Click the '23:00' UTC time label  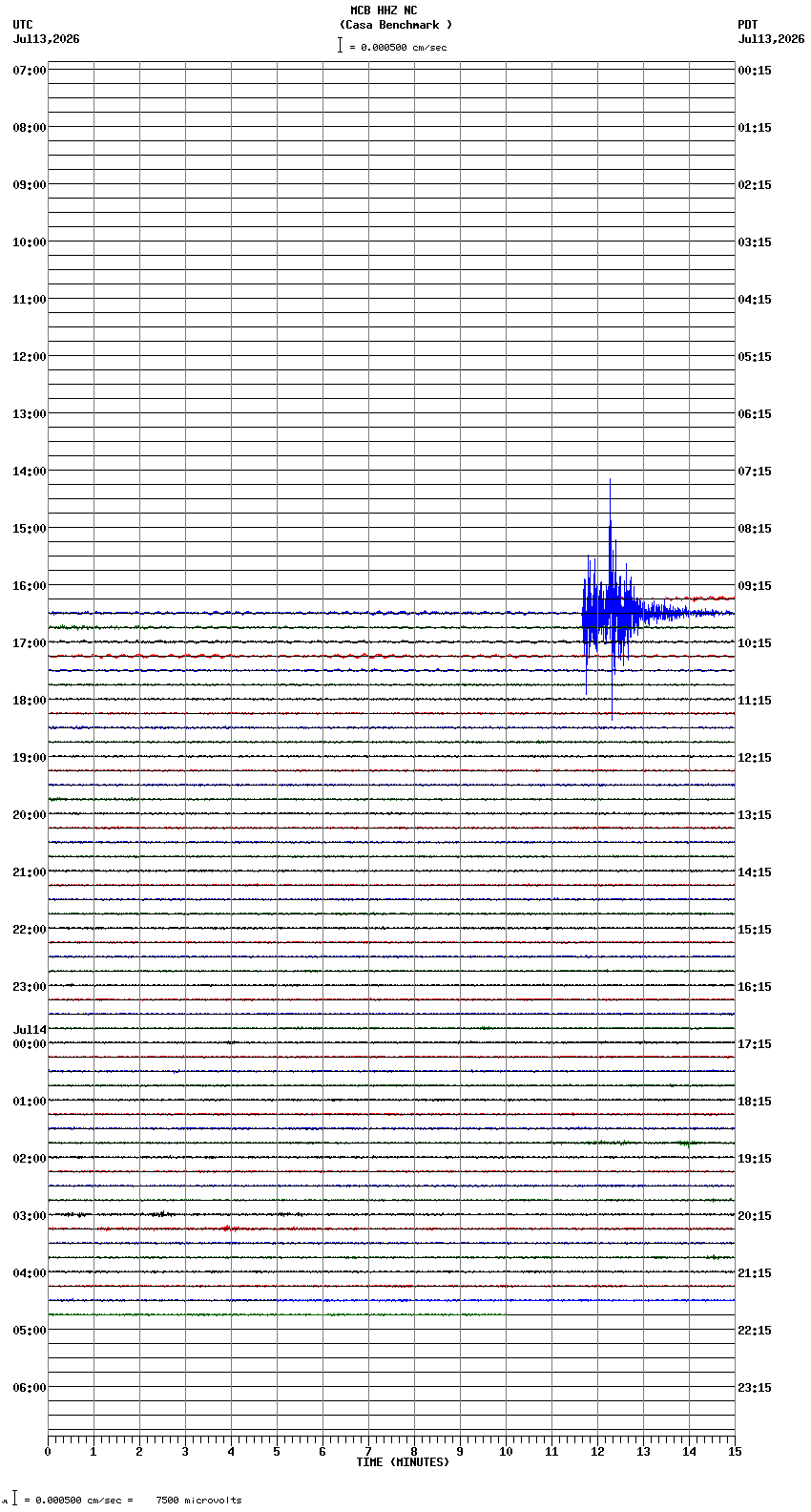[30, 987]
